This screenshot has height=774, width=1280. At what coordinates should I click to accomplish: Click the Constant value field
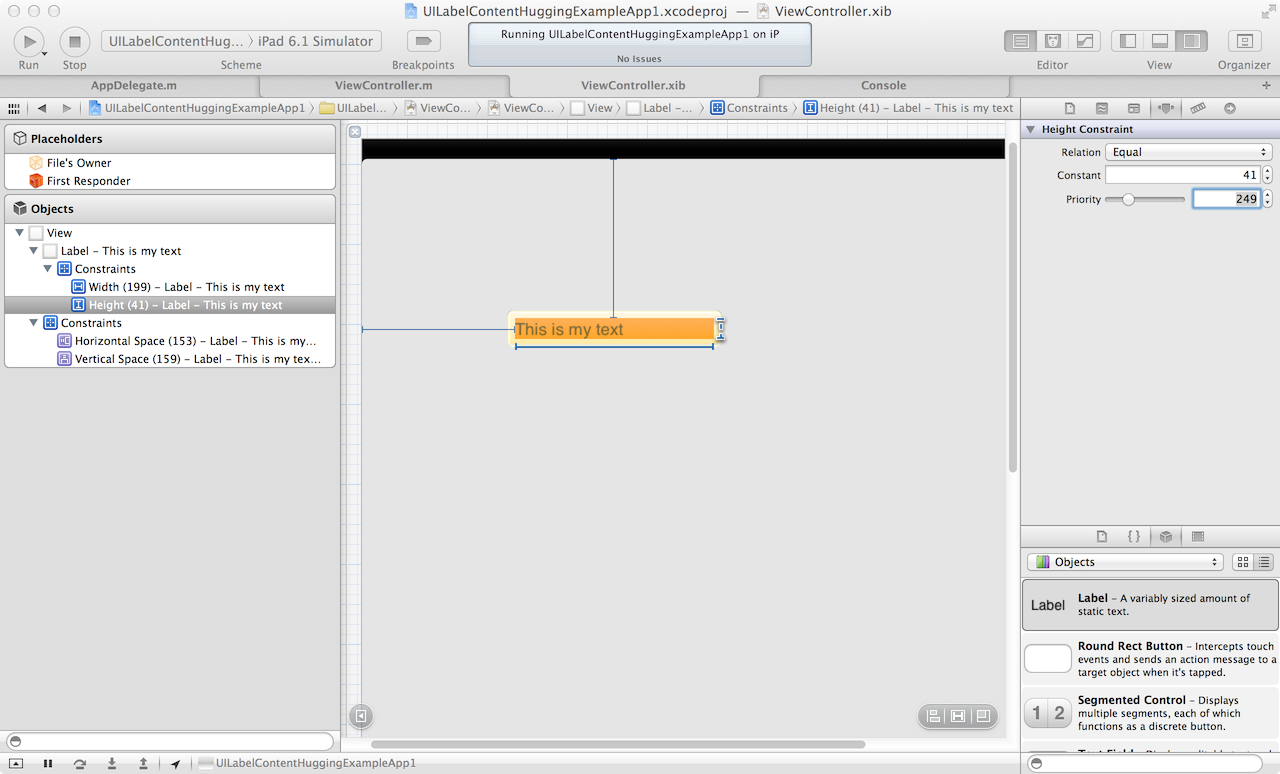pyautogui.click(x=1182, y=175)
